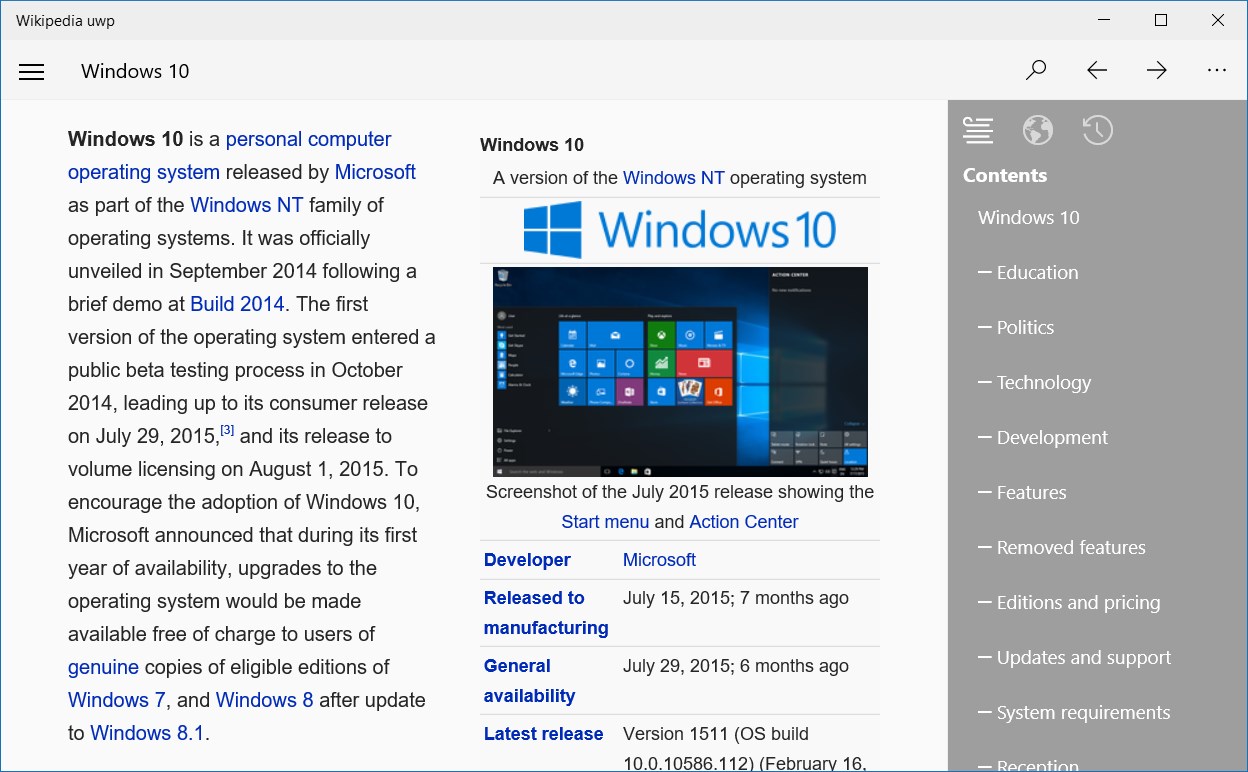The height and width of the screenshot is (772, 1248).
Task: Jump to the Technology section
Action: pyautogui.click(x=1035, y=382)
